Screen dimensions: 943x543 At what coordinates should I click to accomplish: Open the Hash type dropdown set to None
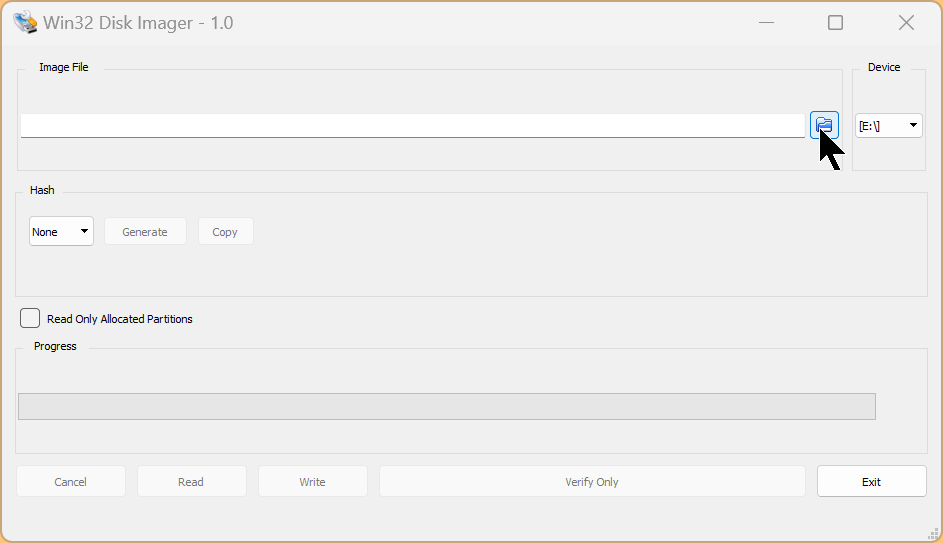(61, 232)
